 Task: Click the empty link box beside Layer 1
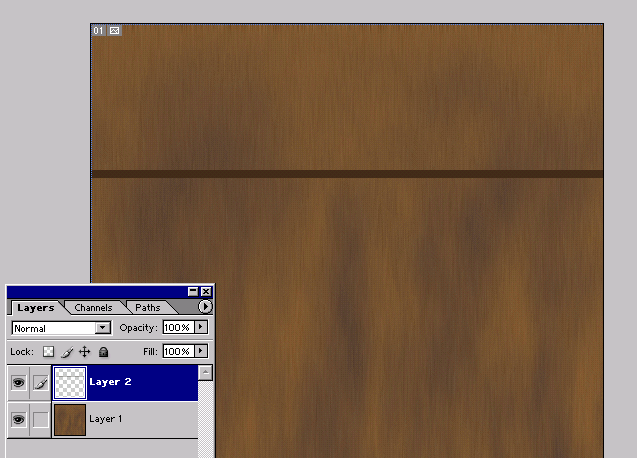[x=41, y=419]
